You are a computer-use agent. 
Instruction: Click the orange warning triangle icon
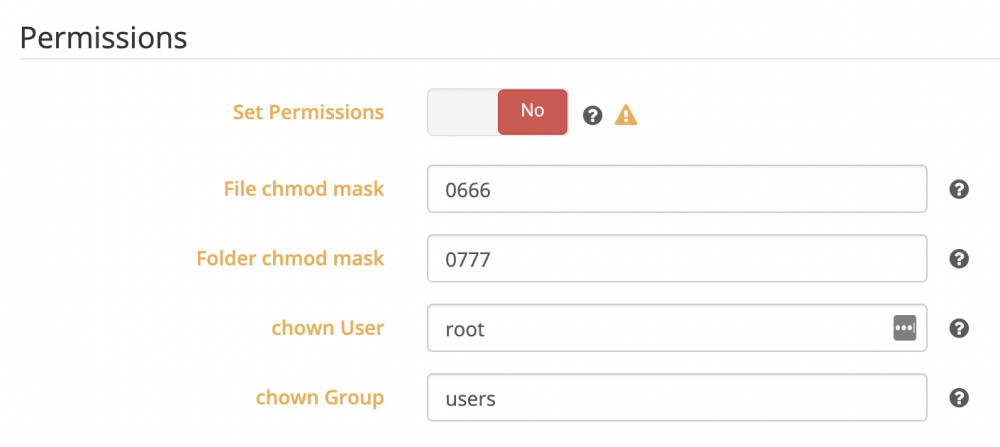pyautogui.click(x=626, y=115)
